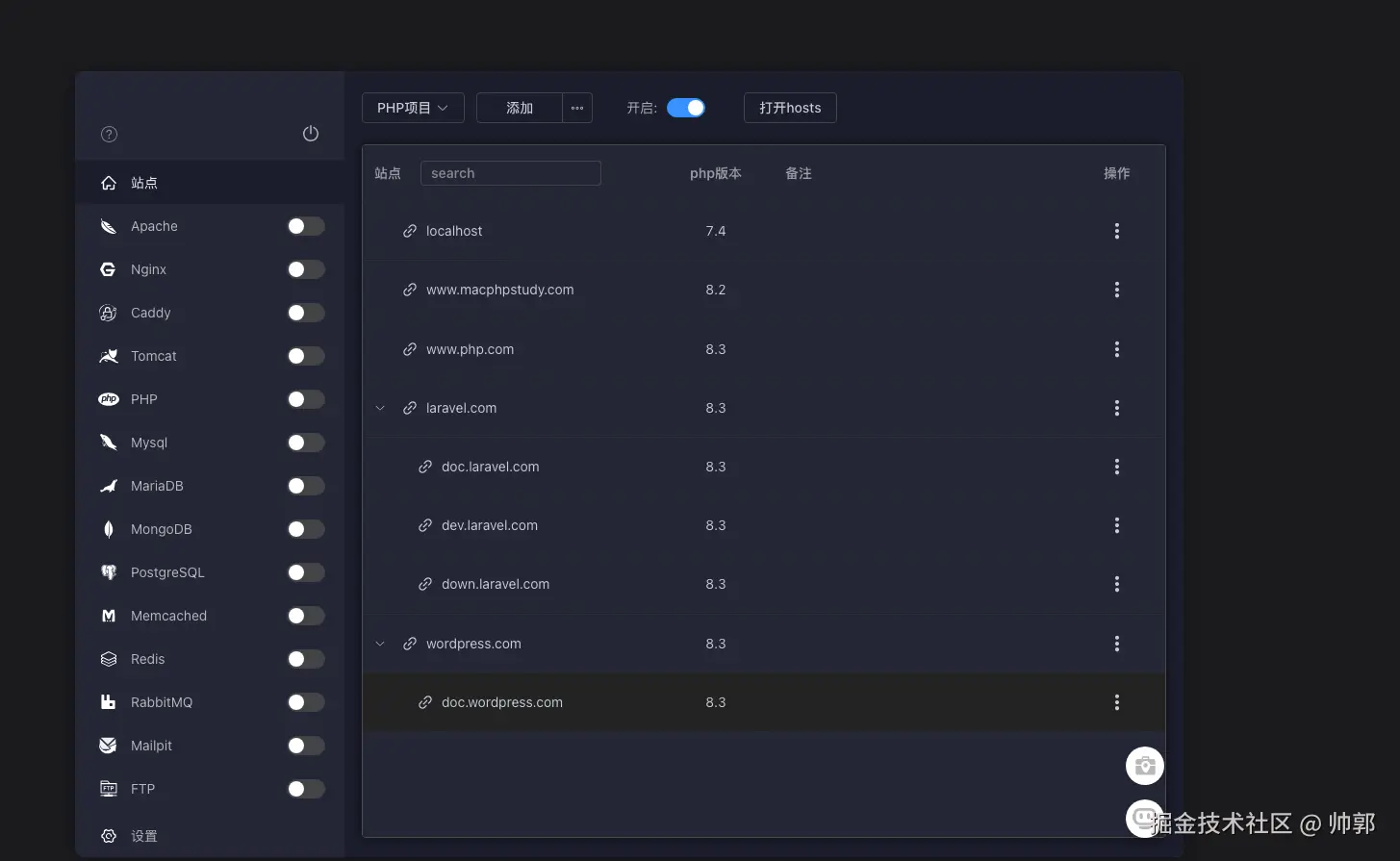Viewport: 1400px width, 861px height.
Task: Click the MongoDB leaf icon
Action: [x=109, y=529]
